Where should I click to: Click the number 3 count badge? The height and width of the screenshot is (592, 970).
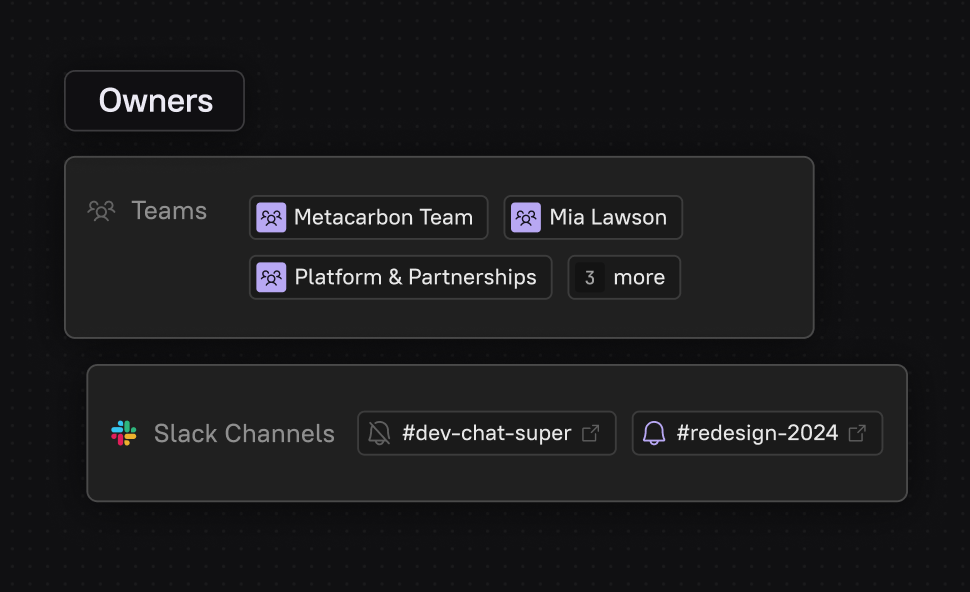(x=590, y=278)
